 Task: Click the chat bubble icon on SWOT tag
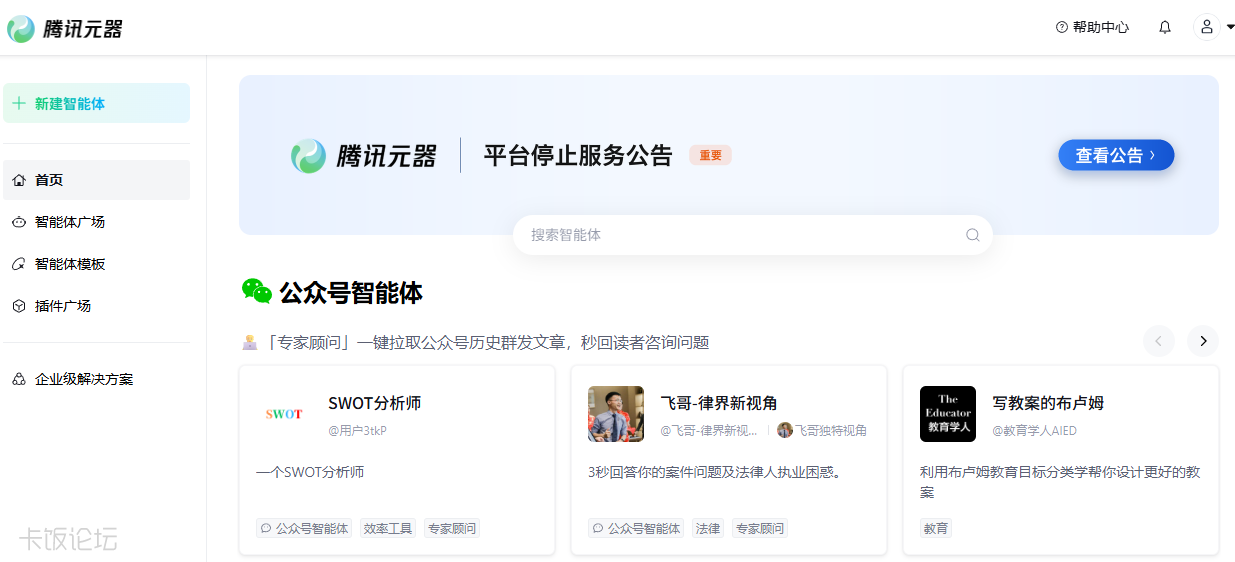(266, 528)
